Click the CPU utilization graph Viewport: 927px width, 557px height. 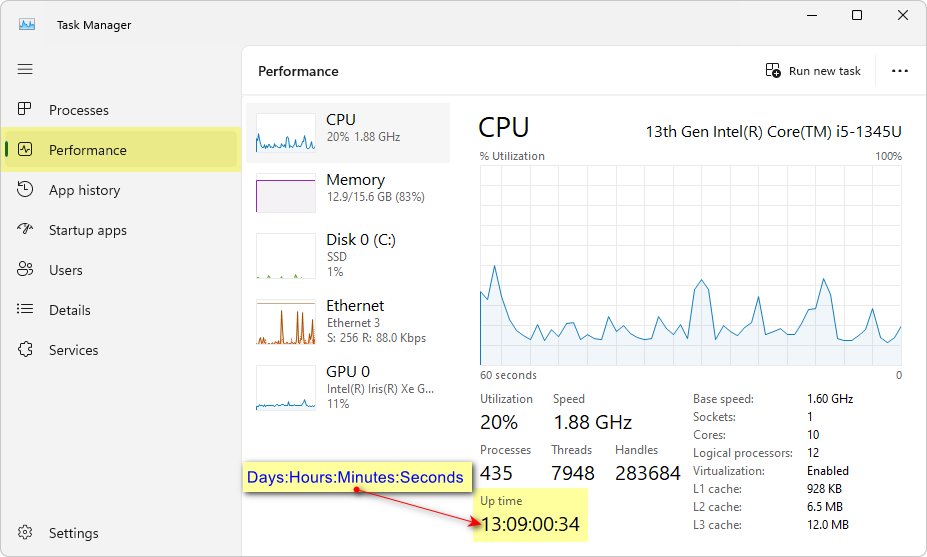690,265
